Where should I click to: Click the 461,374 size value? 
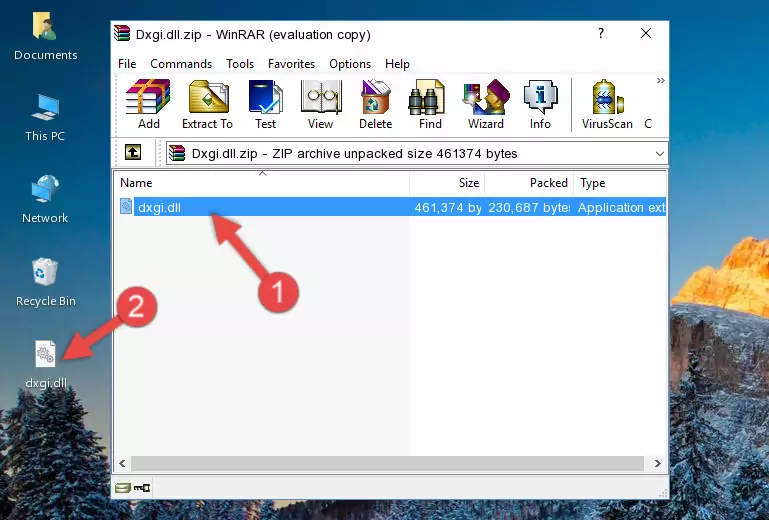(448, 208)
